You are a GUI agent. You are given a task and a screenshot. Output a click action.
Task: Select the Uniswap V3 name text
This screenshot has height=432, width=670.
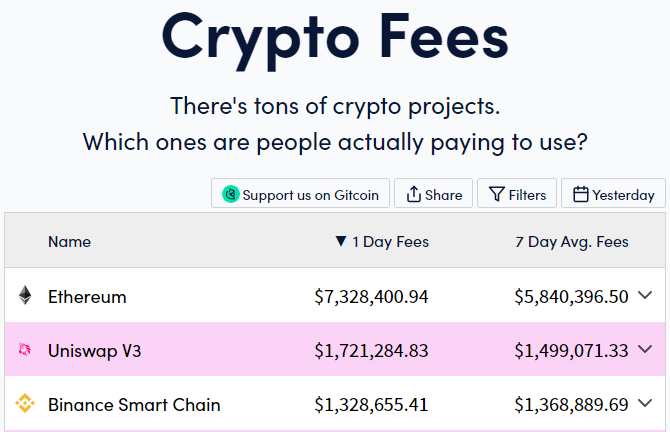pyautogui.click(x=96, y=350)
